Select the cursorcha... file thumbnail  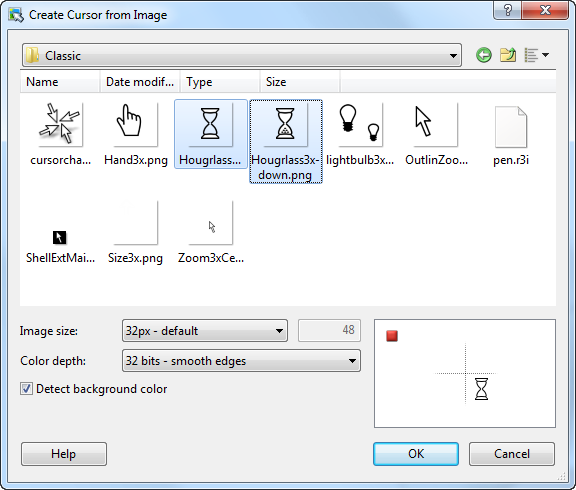pyautogui.click(x=60, y=134)
